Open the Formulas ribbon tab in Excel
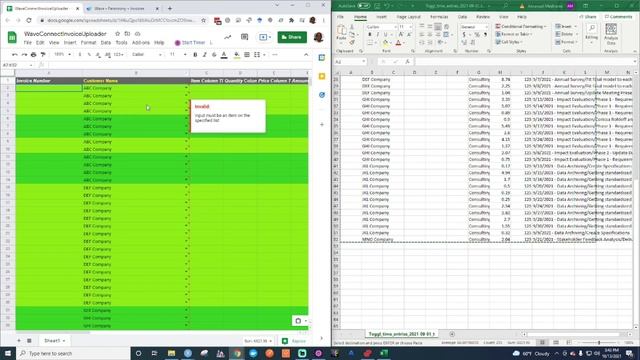 pyautogui.click(x=439, y=17)
